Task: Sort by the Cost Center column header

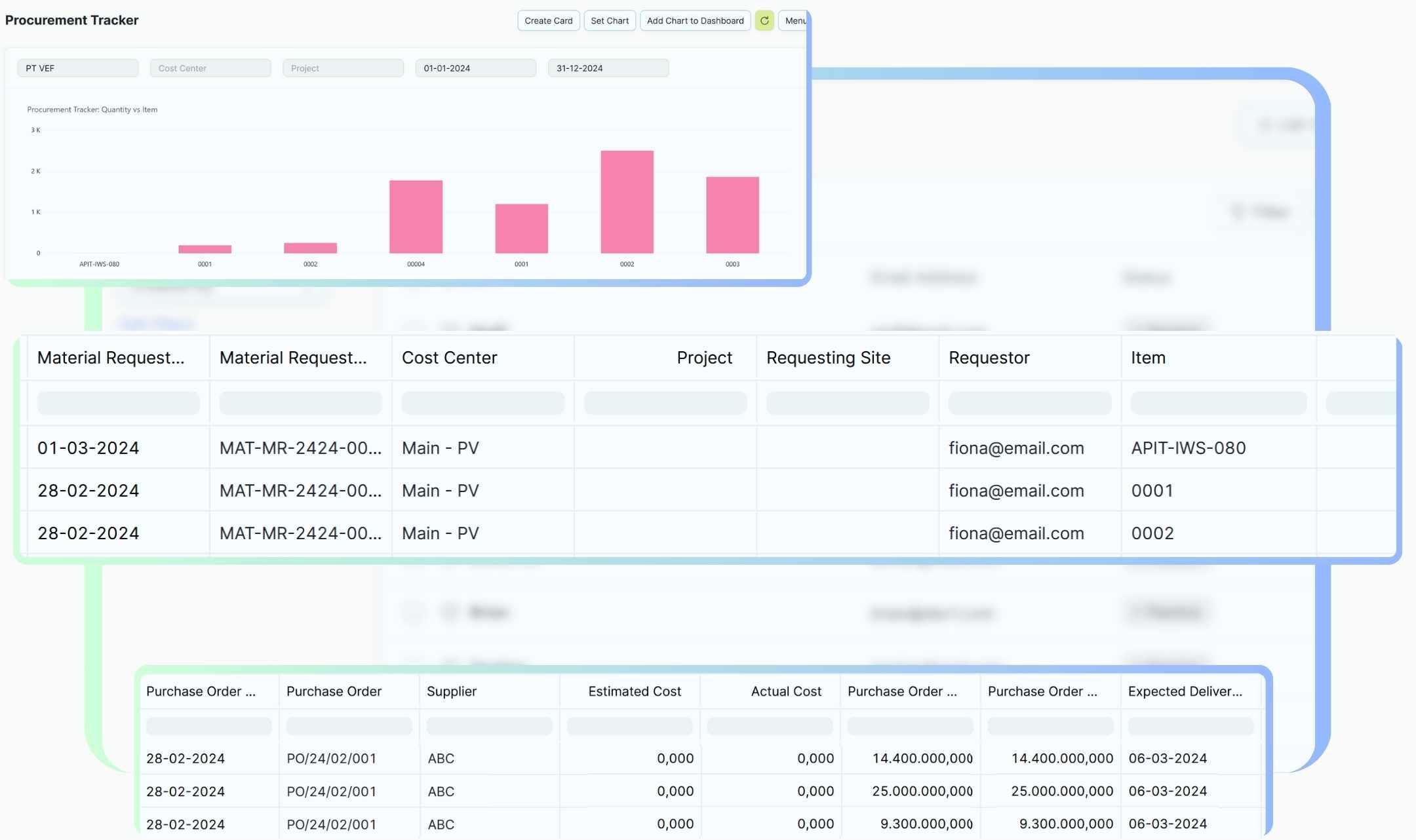Action: point(450,358)
